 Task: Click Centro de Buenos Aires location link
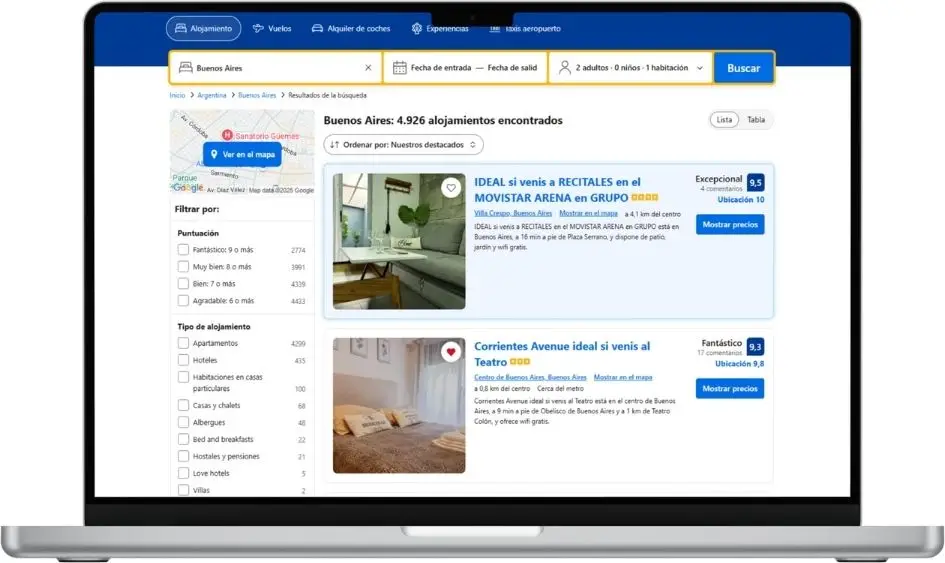pos(530,377)
